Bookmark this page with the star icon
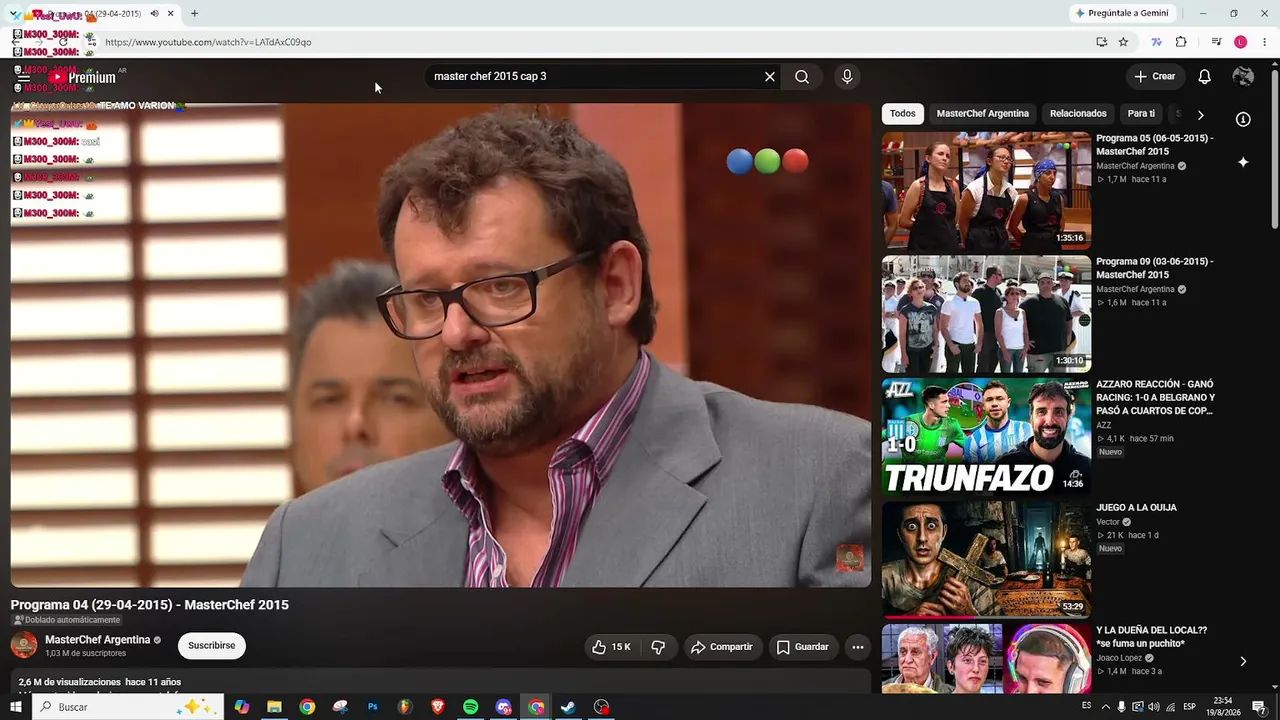Viewport: 1280px width, 720px height. 1123,42
